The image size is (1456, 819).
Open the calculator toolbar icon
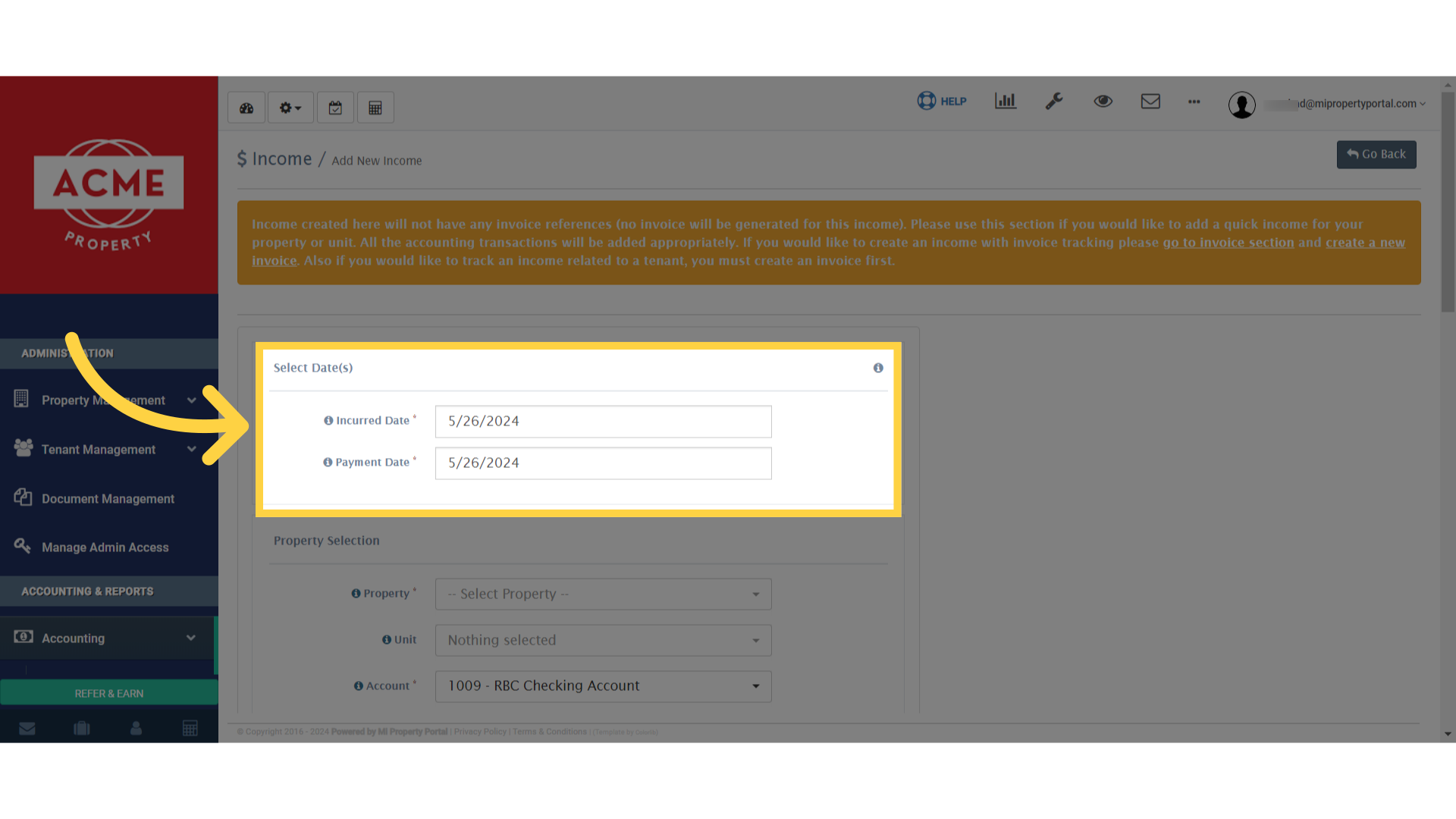[x=375, y=108]
